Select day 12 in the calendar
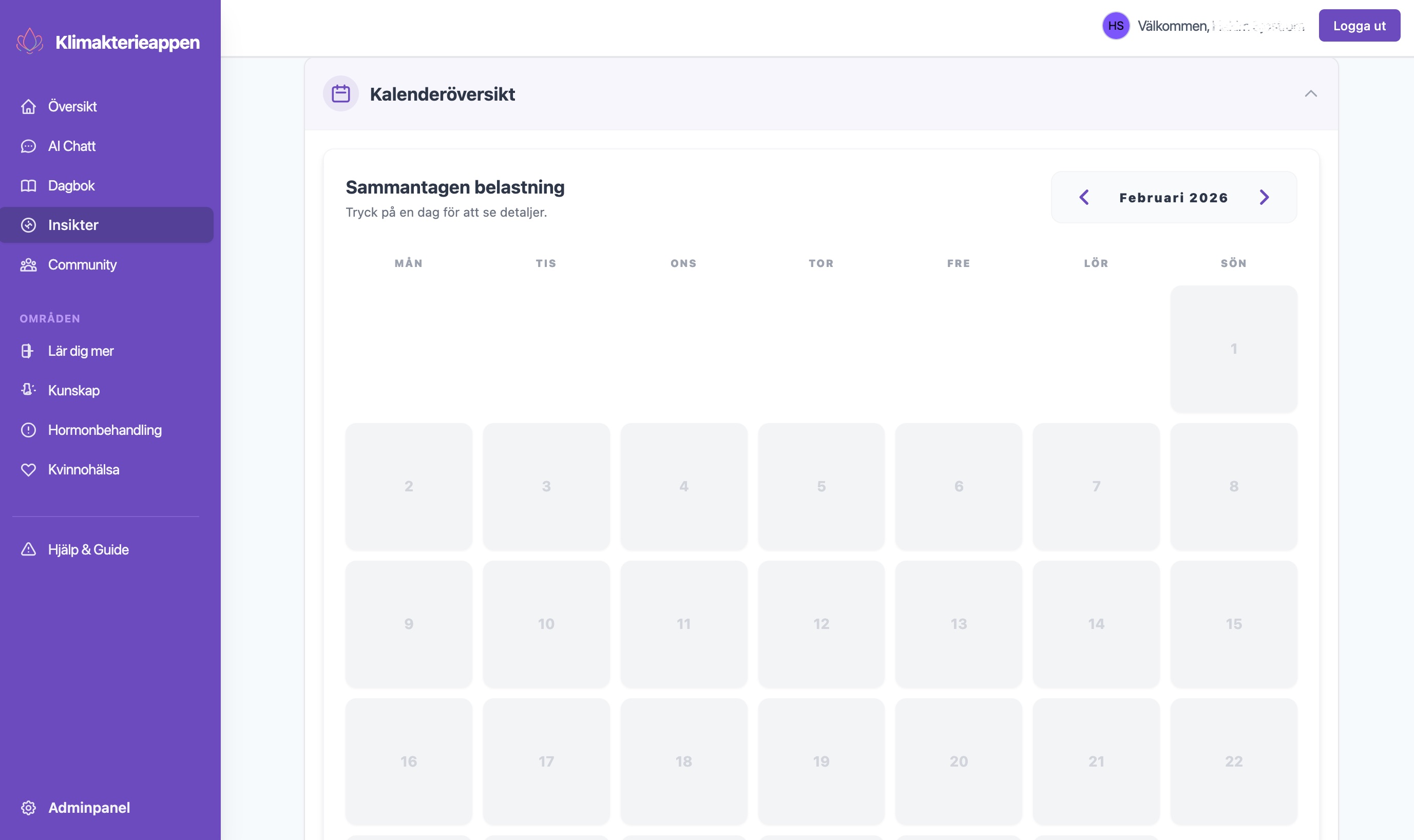 click(x=821, y=624)
